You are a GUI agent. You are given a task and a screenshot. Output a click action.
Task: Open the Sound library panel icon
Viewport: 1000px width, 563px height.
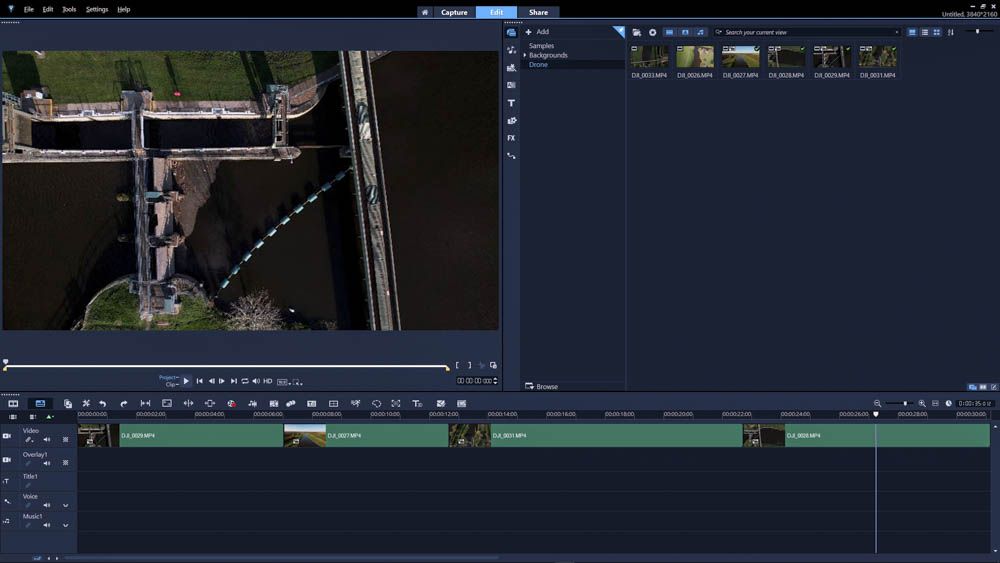(511, 50)
